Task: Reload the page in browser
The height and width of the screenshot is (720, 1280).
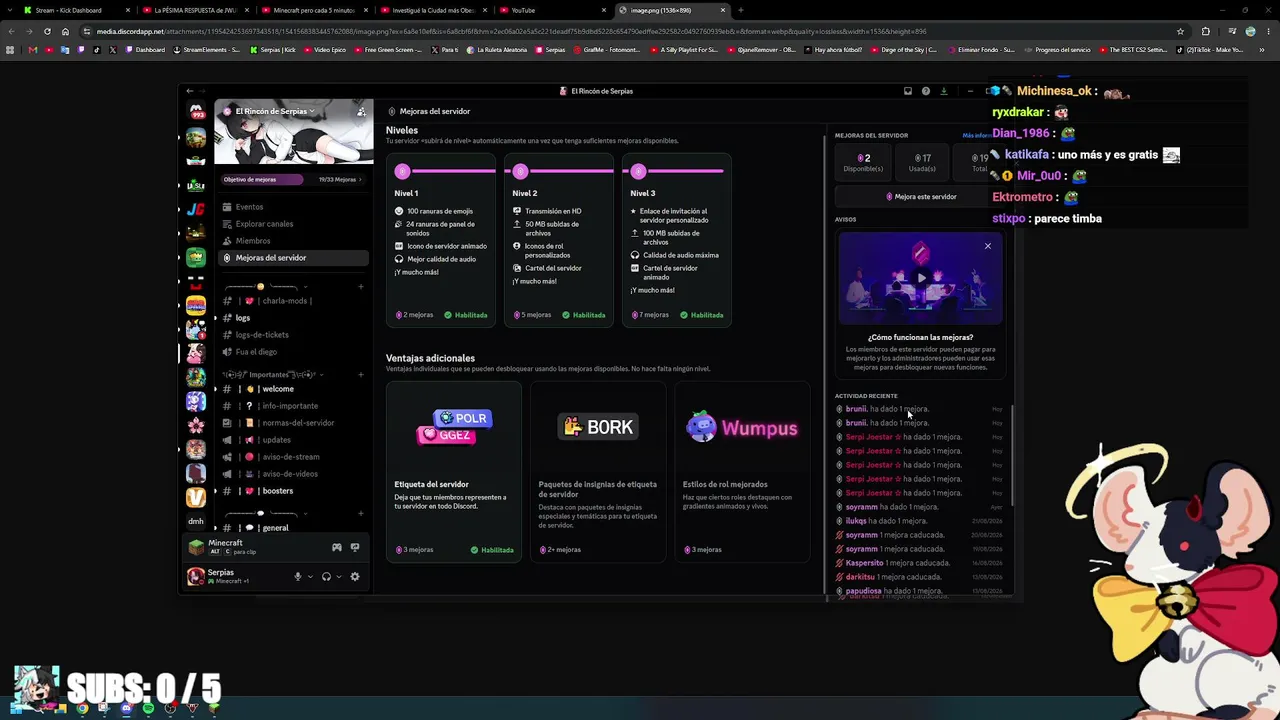Action: click(47, 31)
